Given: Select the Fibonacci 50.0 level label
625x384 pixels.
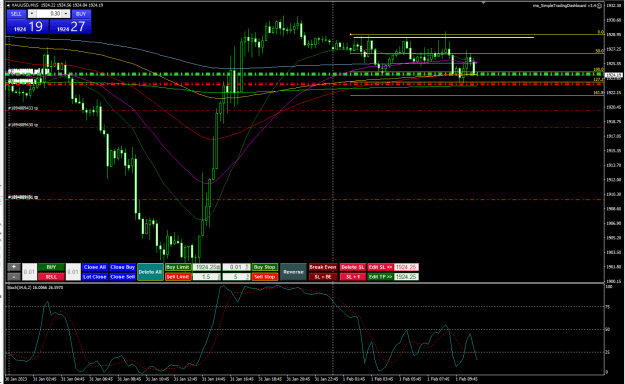Looking at the screenshot, I should point(599,51).
